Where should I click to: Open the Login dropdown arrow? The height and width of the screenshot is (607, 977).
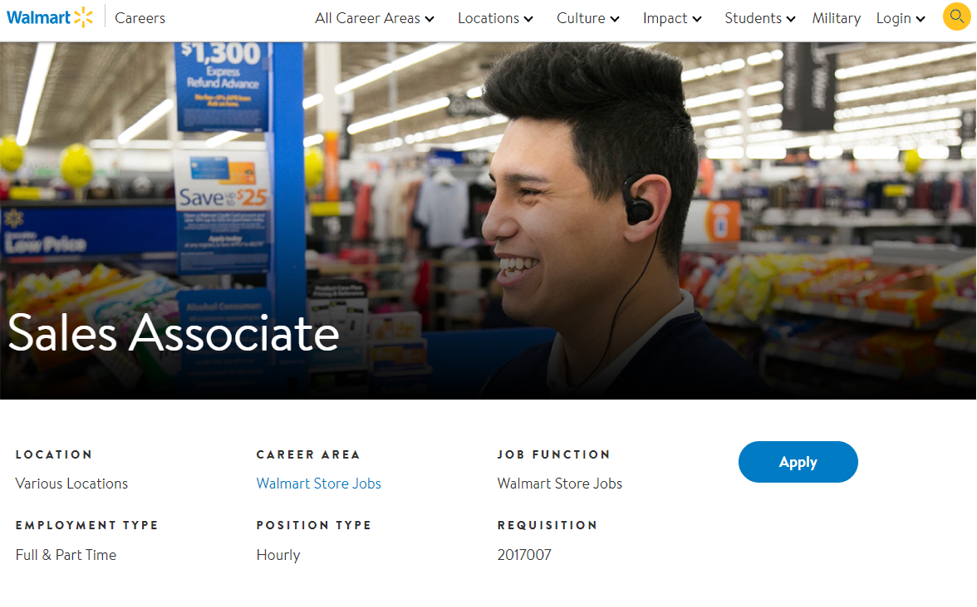[920, 19]
